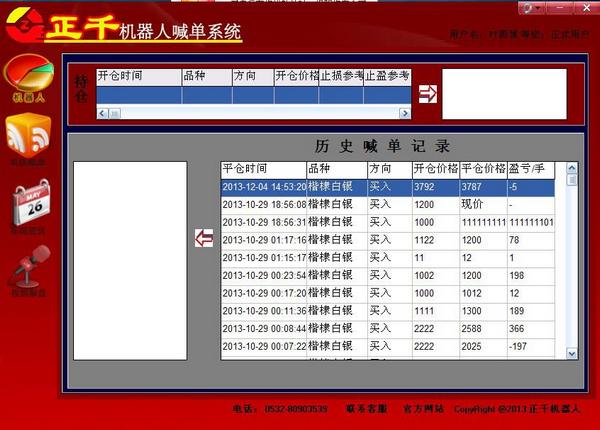Click the profit value 198
Image resolution: width=600 pixels, height=430 pixels.
[531, 276]
